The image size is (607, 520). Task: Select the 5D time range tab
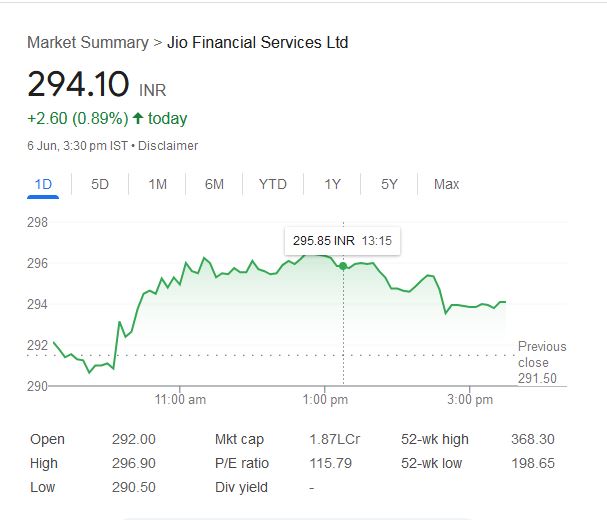(100, 184)
